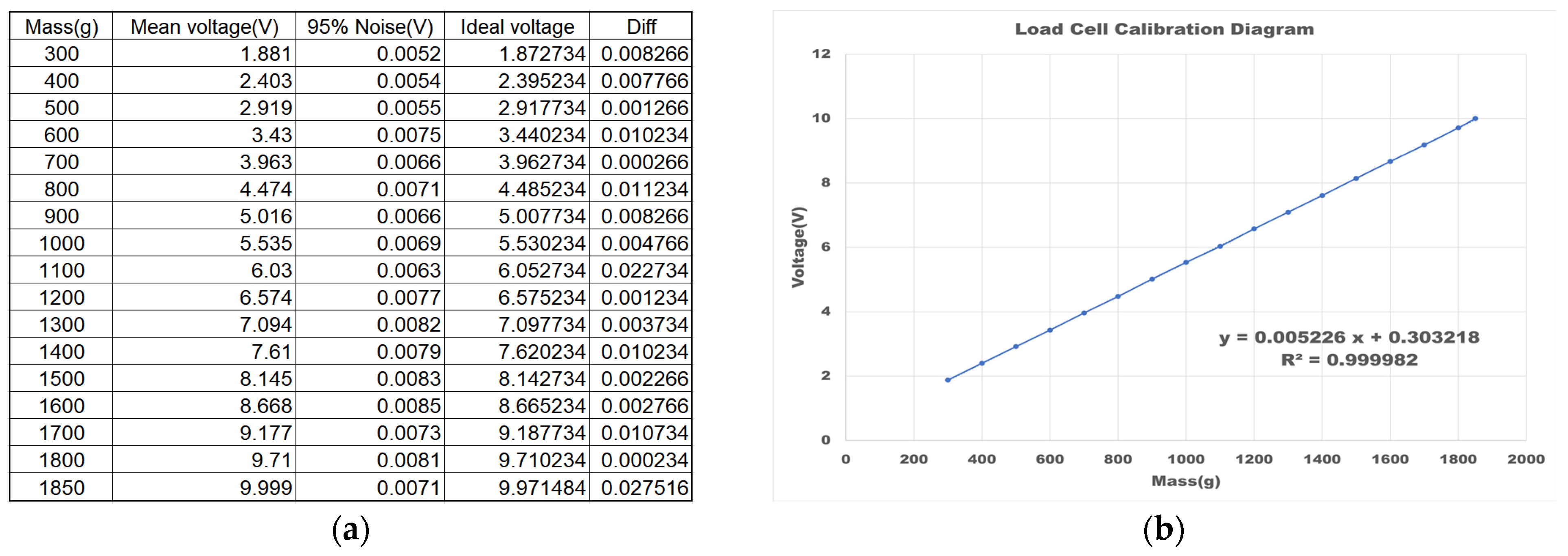
Task: Click the Mass(g) horizontal axis title
Action: pos(1185,481)
